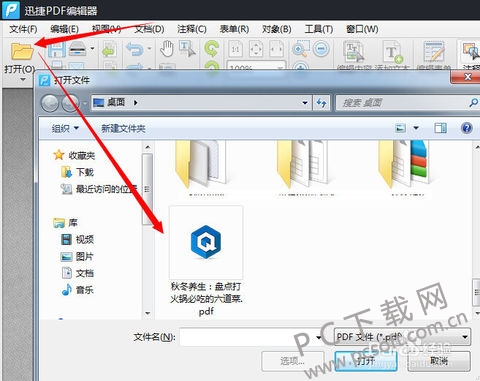Click the help question mark icon
The height and width of the screenshot is (381, 480).
pos(467,128)
